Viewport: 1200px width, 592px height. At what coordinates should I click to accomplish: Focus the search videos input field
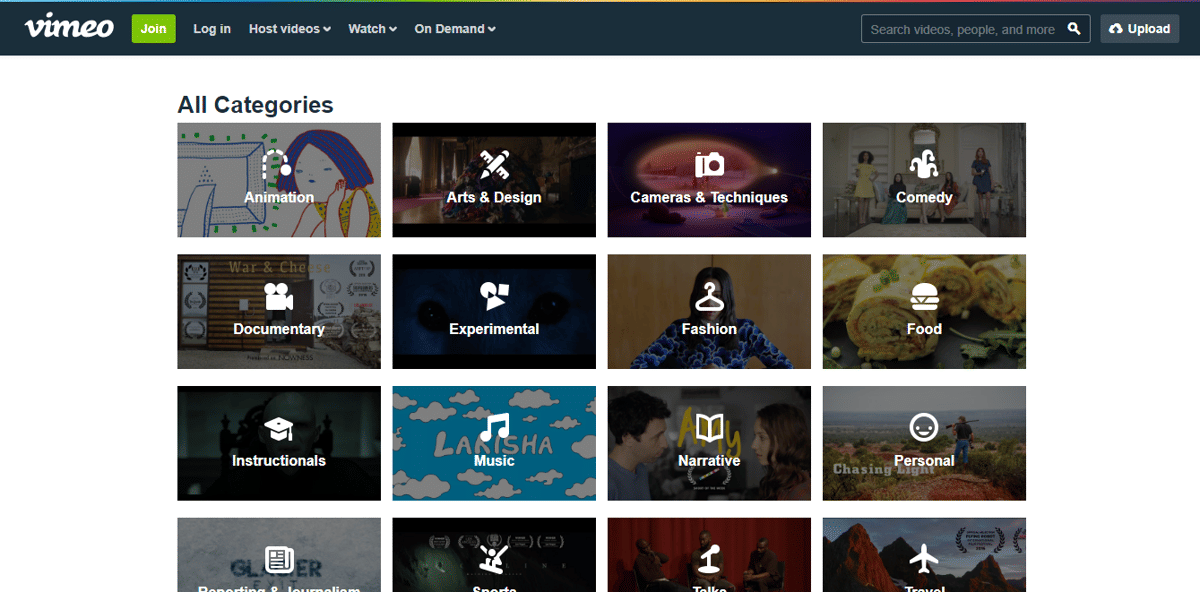click(962, 29)
